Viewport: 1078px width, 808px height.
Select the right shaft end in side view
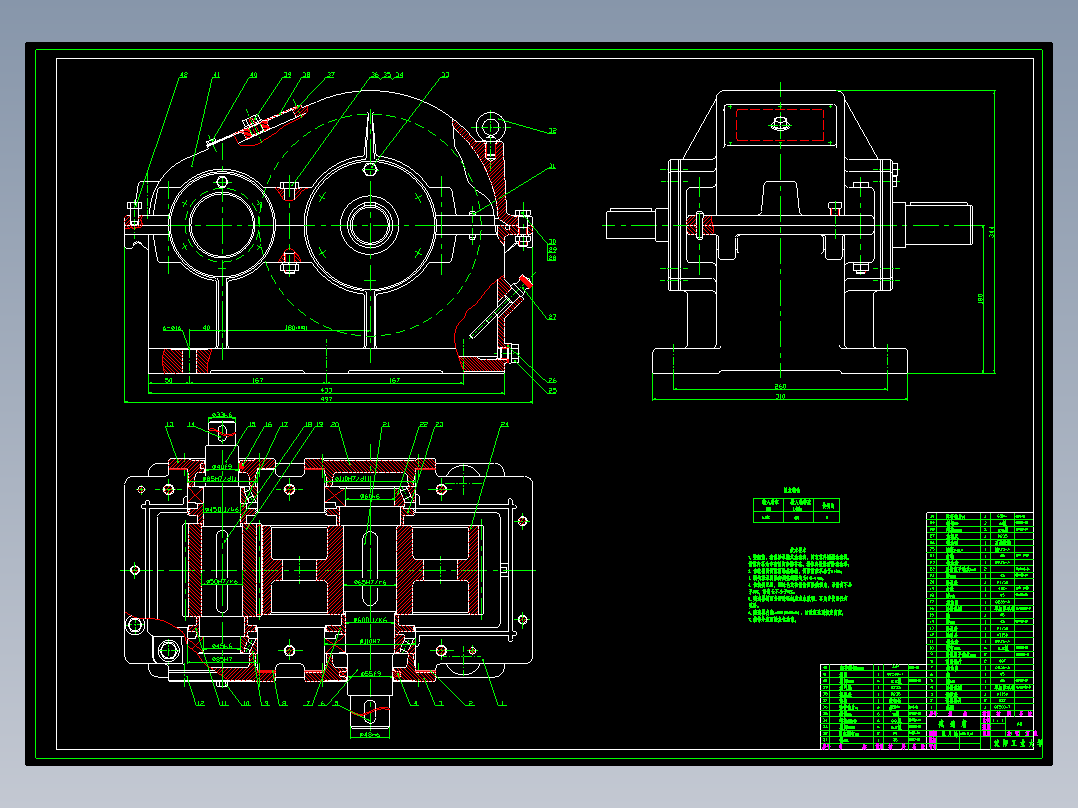[938, 223]
